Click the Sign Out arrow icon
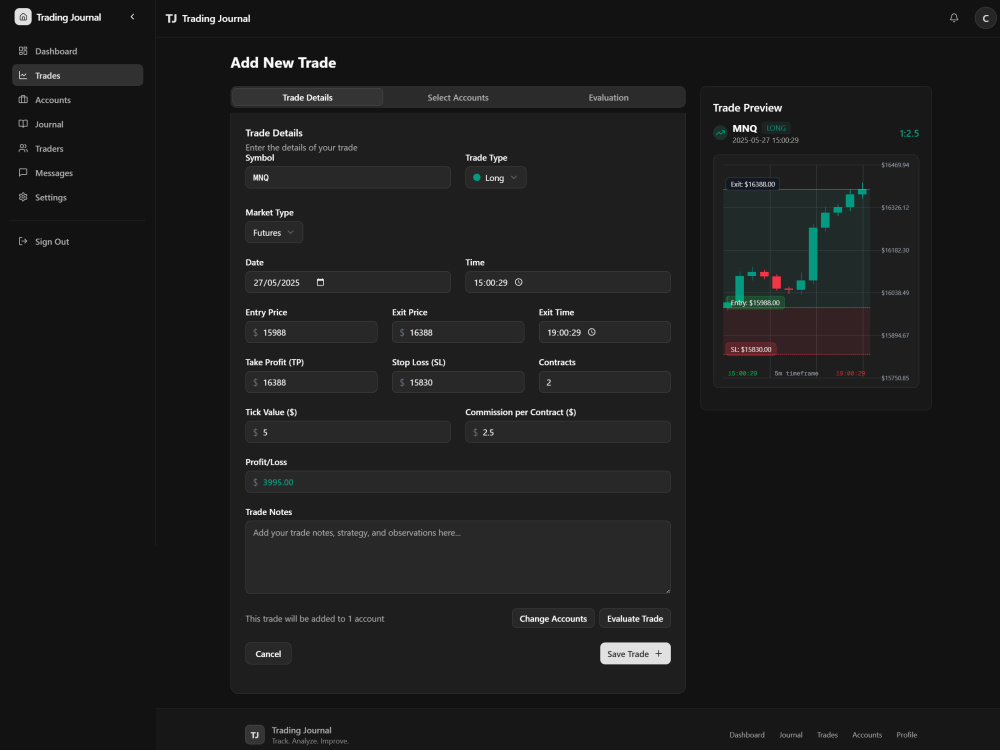 (23, 241)
